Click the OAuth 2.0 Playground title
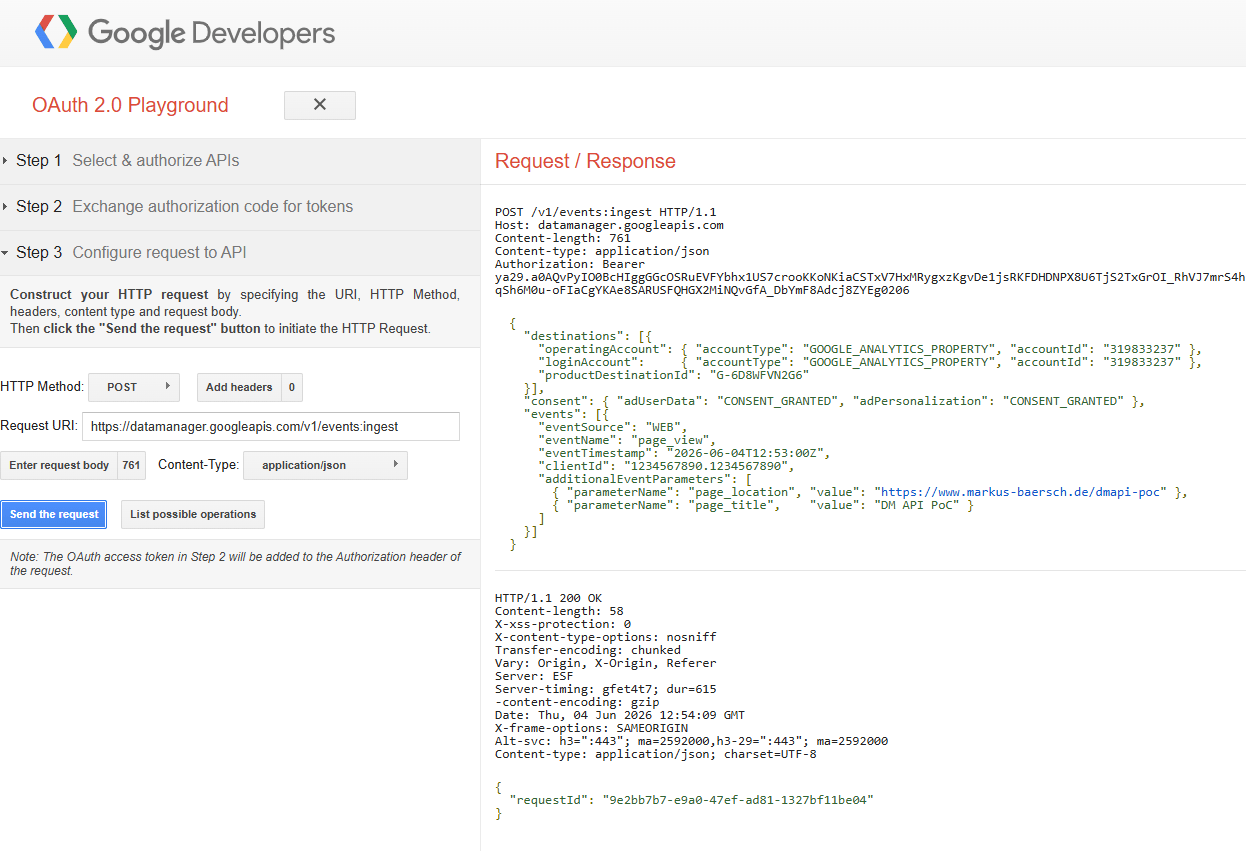The height and width of the screenshot is (851, 1246). (130, 105)
